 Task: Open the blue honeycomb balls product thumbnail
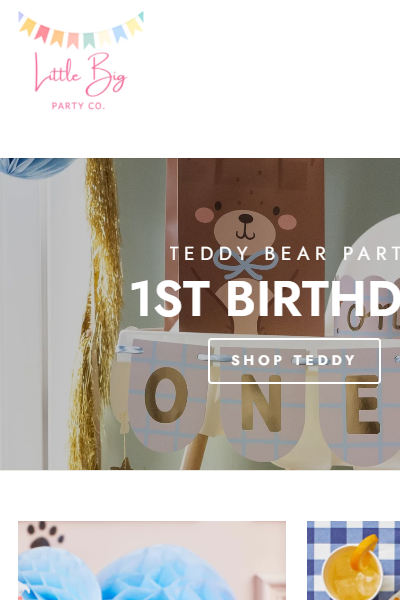tap(152, 560)
